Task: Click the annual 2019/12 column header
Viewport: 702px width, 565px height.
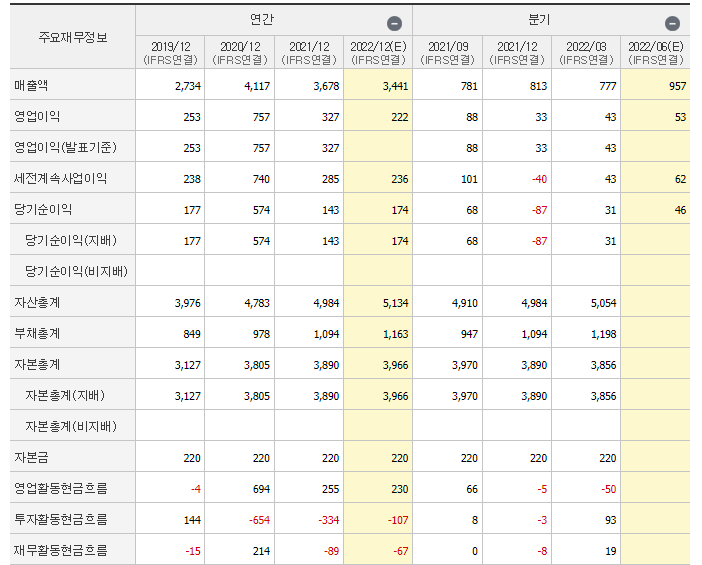Action: 170,52
